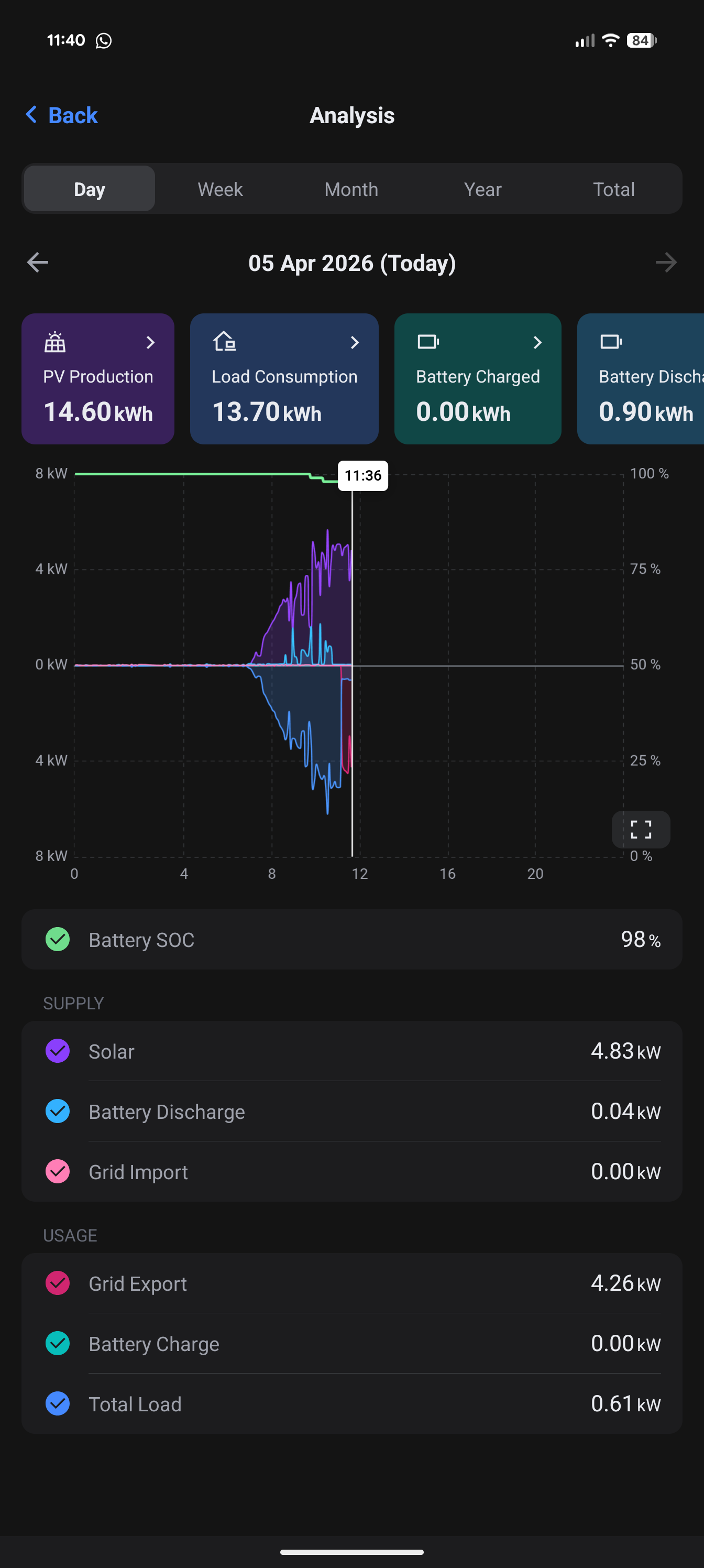Select the Total time range
The height and width of the screenshot is (1568, 704).
click(x=613, y=189)
